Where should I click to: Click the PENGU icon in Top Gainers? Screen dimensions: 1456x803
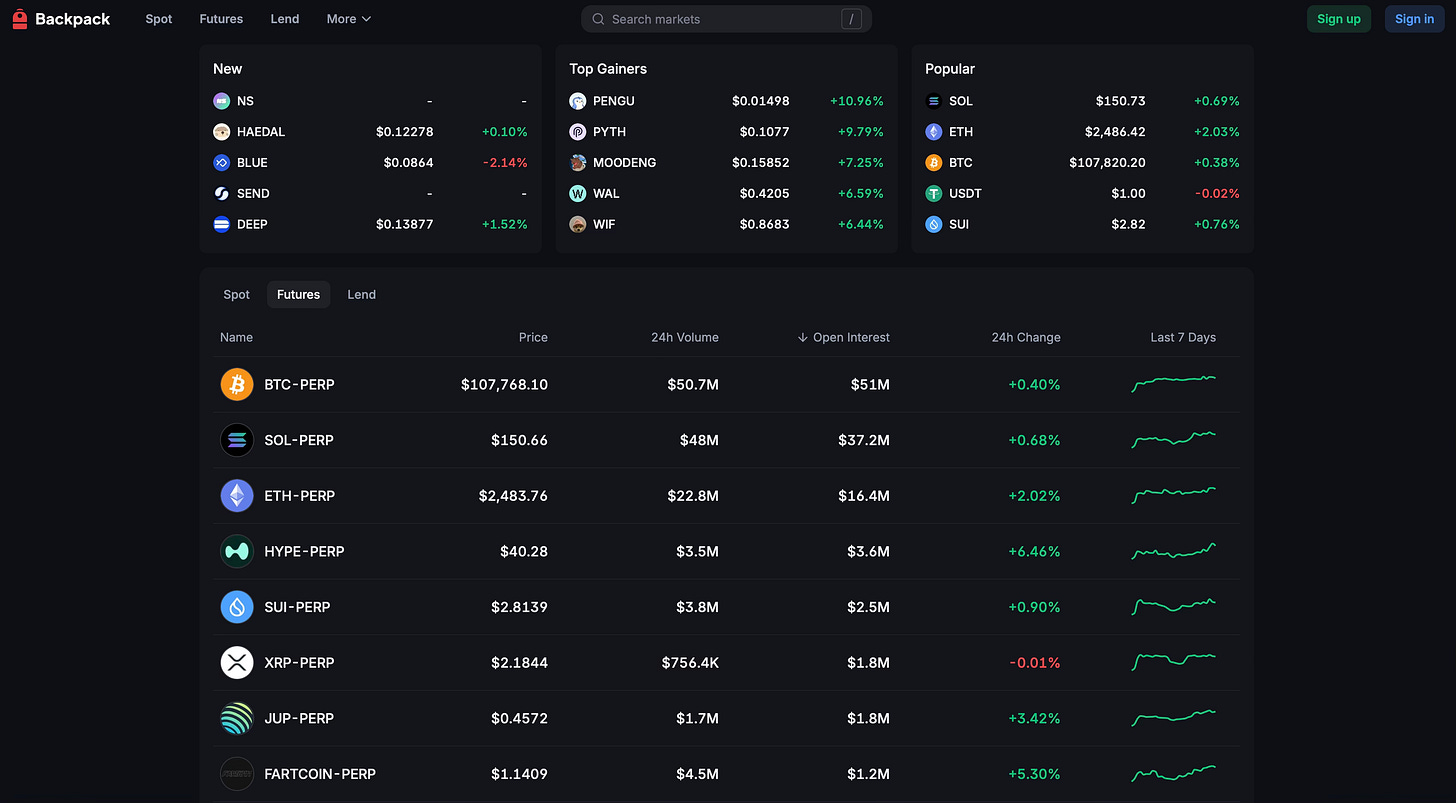coord(578,101)
